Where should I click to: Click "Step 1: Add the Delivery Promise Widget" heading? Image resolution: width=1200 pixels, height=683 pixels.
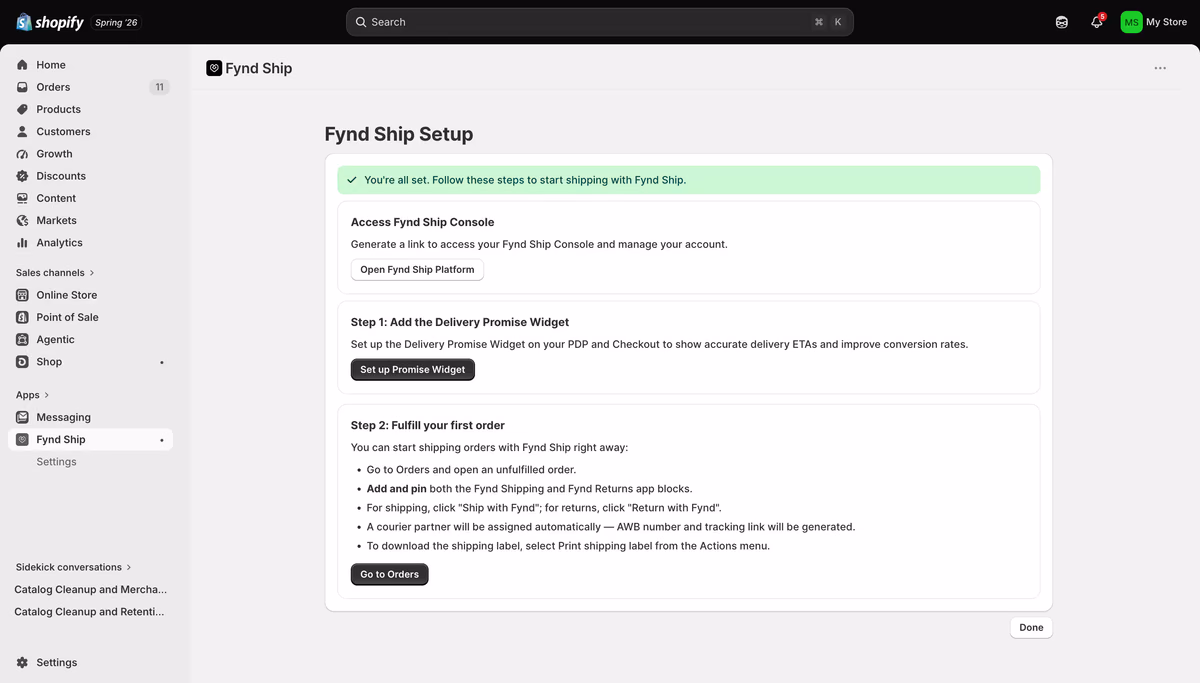pyautogui.click(x=460, y=322)
